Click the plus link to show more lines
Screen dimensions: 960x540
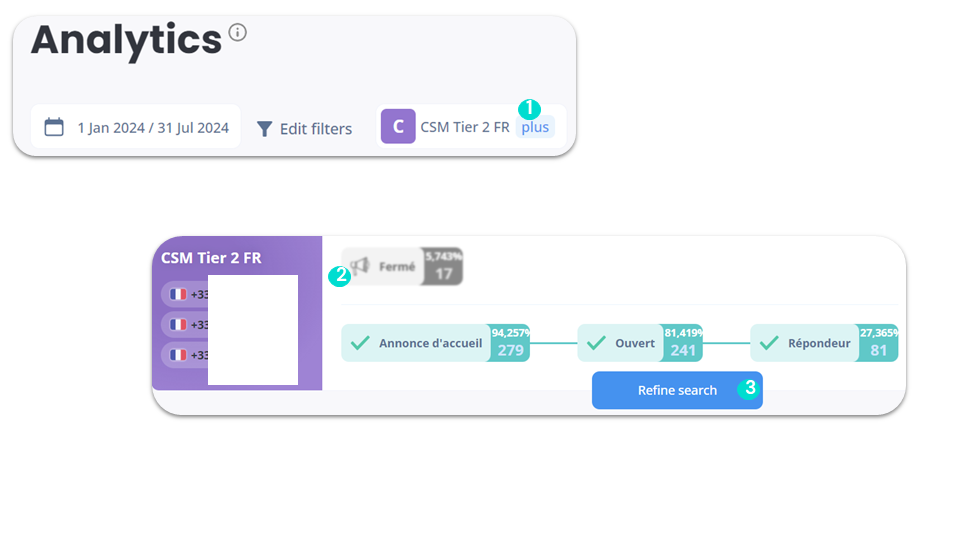click(x=535, y=127)
